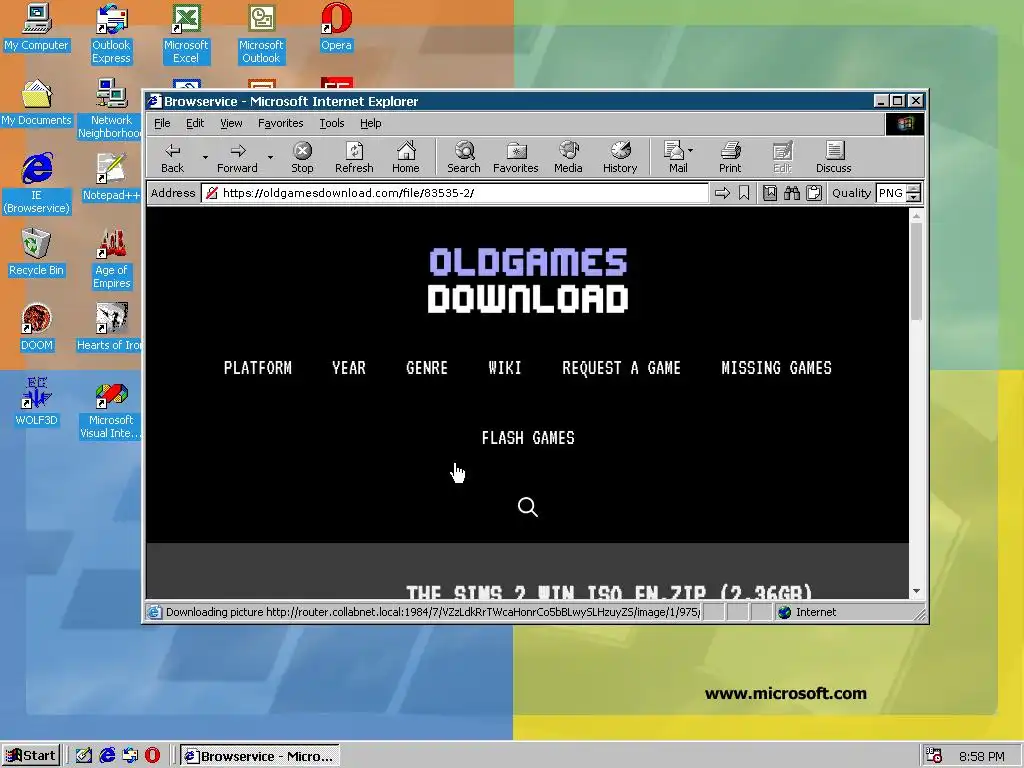Screen dimensions: 1024x768
Task: Open the View menu
Action: (231, 123)
